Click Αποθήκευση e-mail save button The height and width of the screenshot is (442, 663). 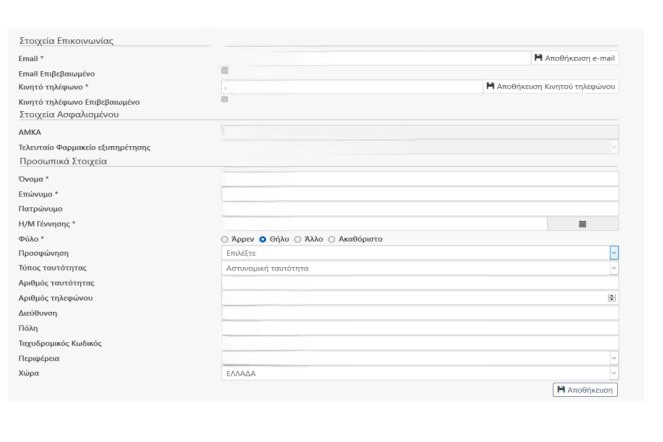click(575, 58)
